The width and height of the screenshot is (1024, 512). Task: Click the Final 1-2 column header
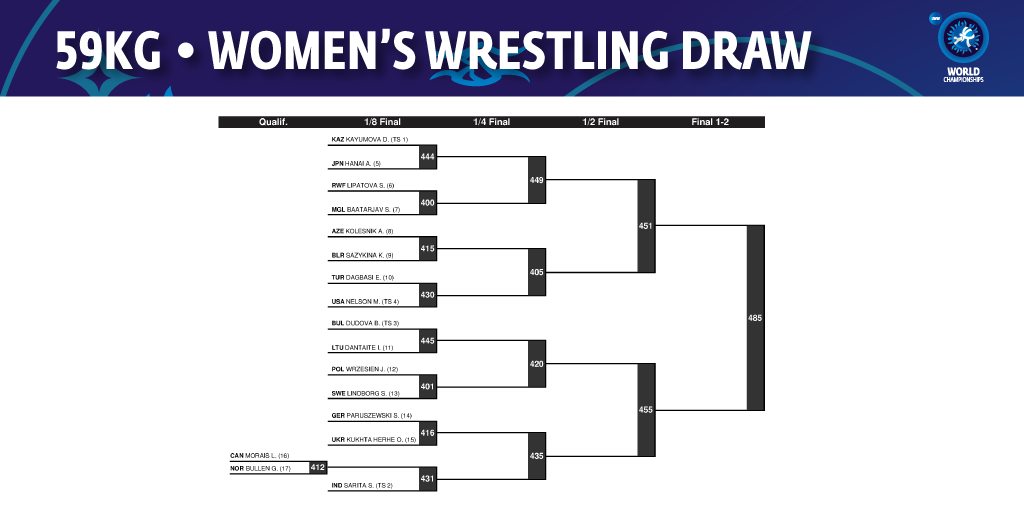(710, 122)
